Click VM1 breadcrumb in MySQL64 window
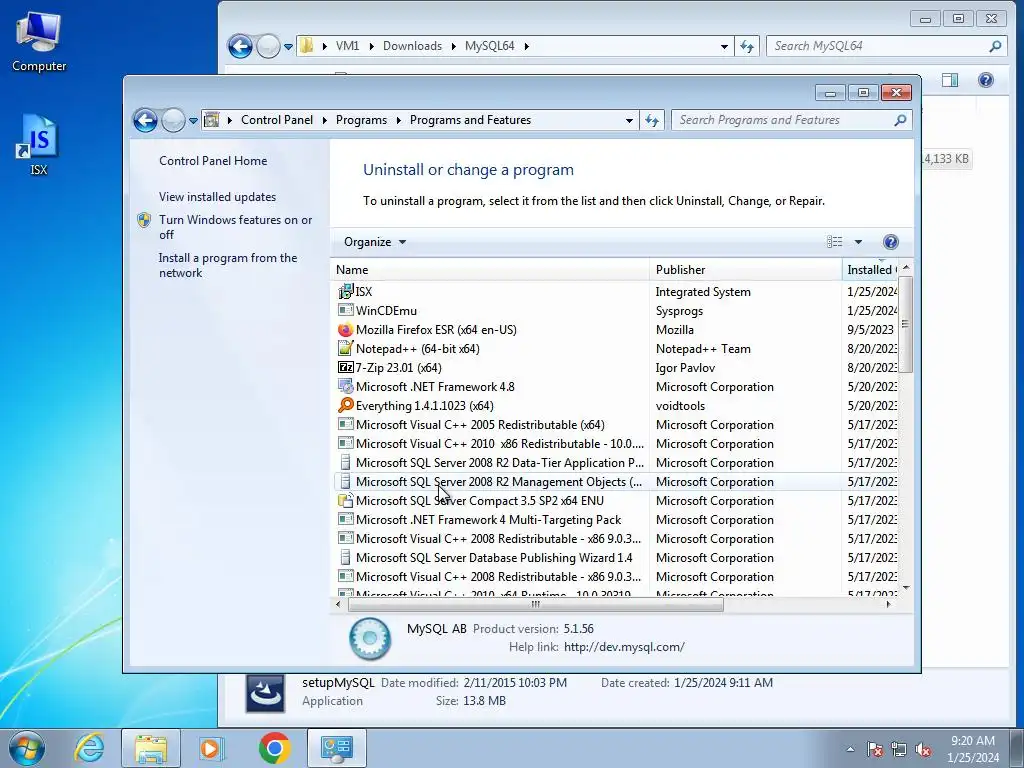The height and width of the screenshot is (768, 1024). 347,46
